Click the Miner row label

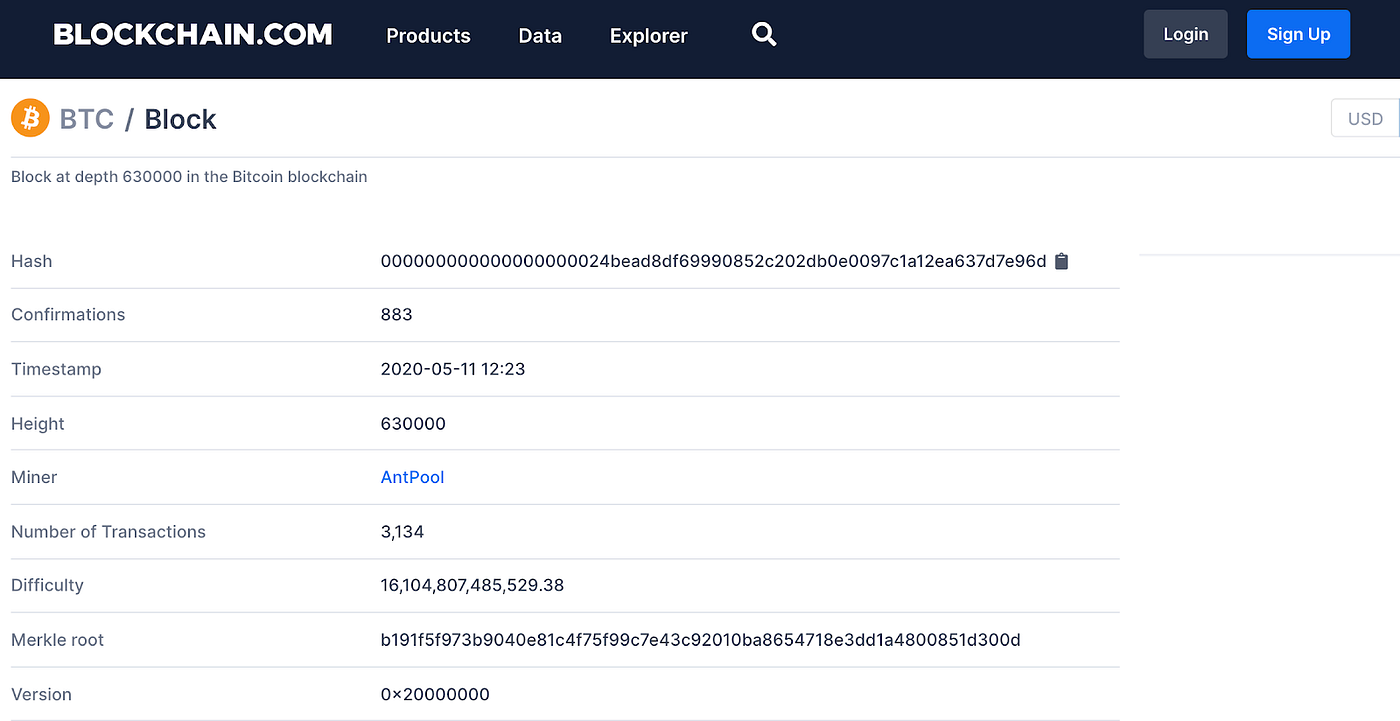click(34, 477)
